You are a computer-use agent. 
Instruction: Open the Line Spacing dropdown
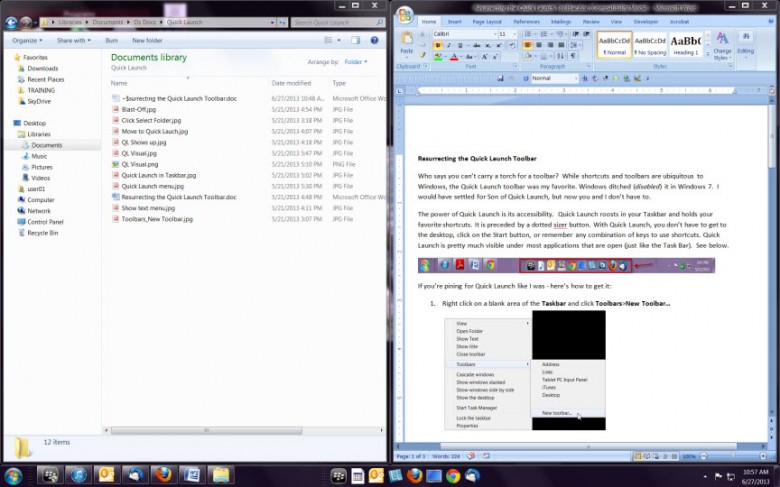click(x=576, y=45)
